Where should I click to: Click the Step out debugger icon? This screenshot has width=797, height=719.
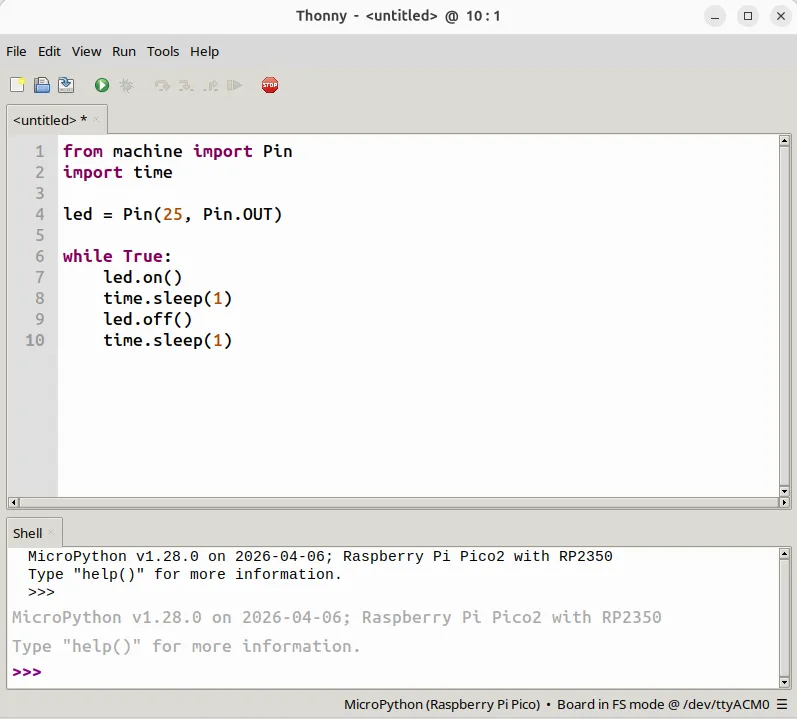(210, 85)
